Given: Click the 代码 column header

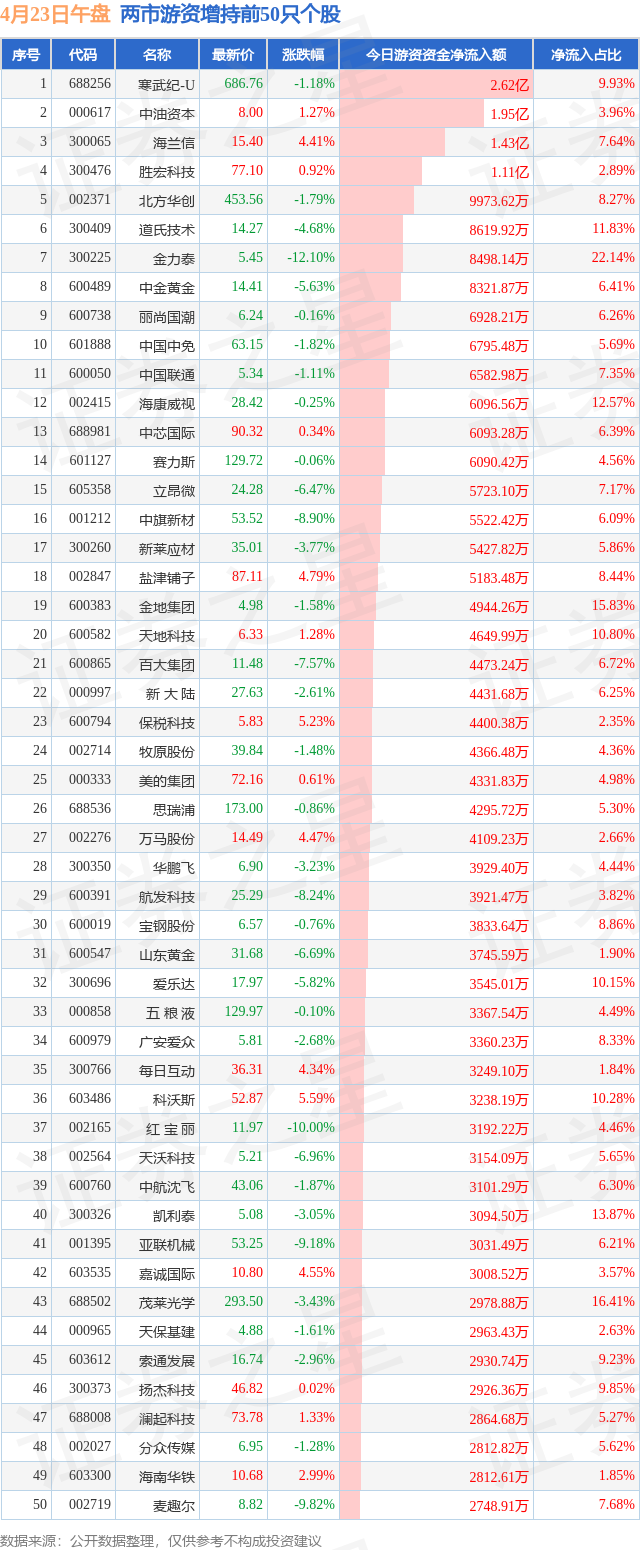Looking at the screenshot, I should [83, 55].
